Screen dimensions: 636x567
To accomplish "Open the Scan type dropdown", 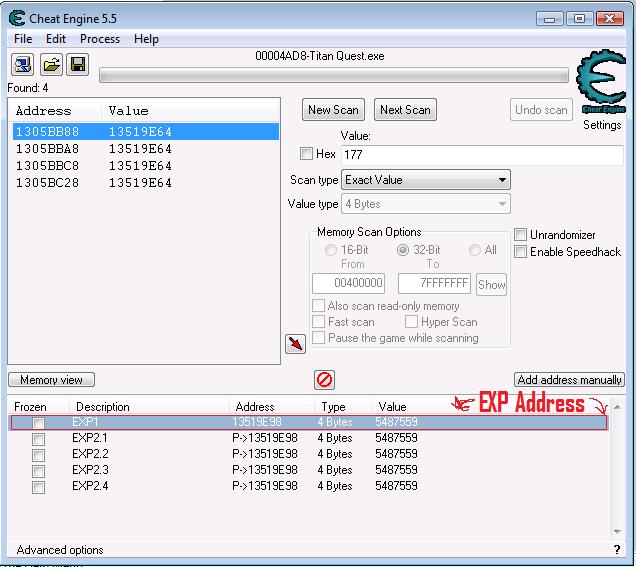I will [426, 180].
